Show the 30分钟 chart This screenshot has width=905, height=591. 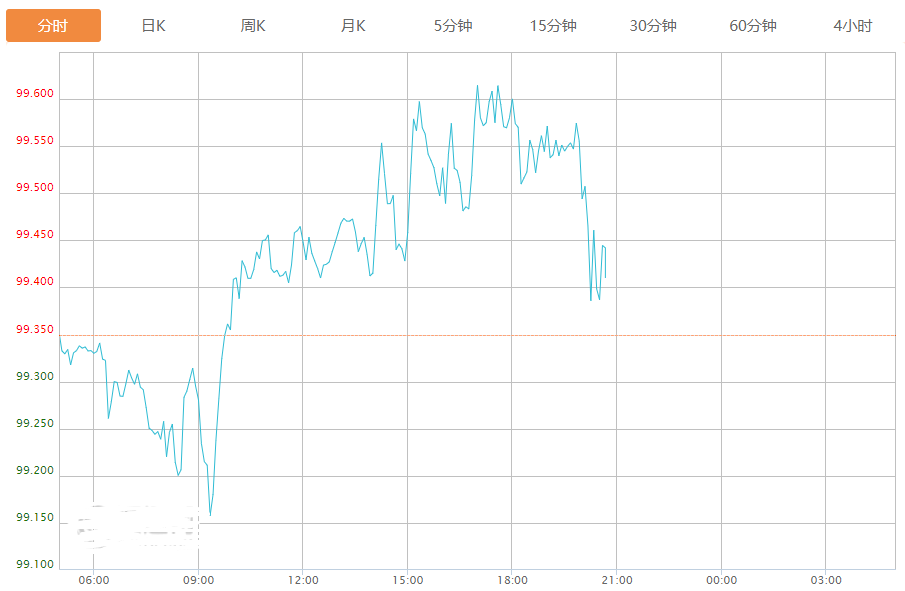(x=653, y=26)
